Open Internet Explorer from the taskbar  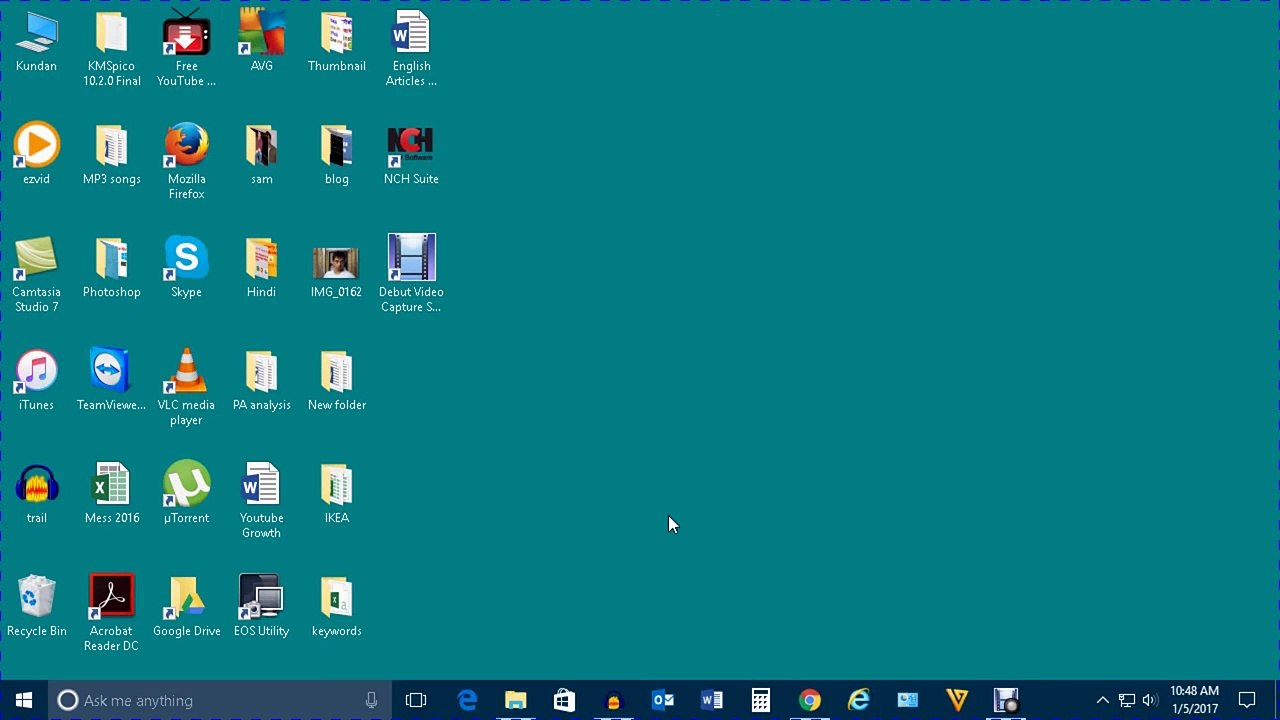point(858,700)
